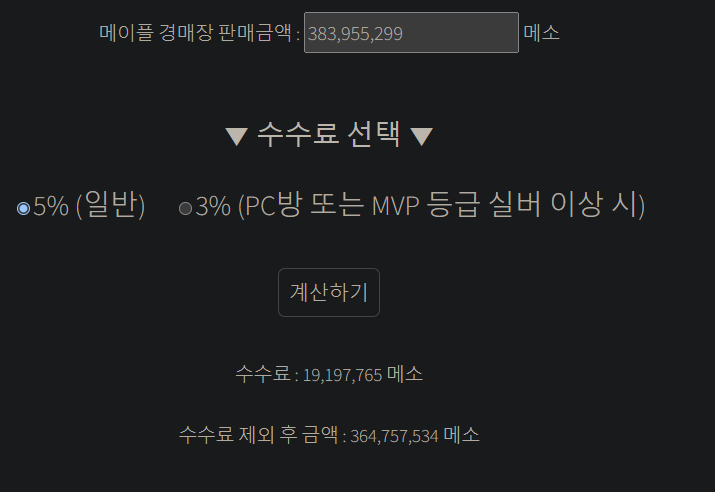Screen dimensions: 715x492
Task: Select the 5% radio button
Action: coord(23,208)
